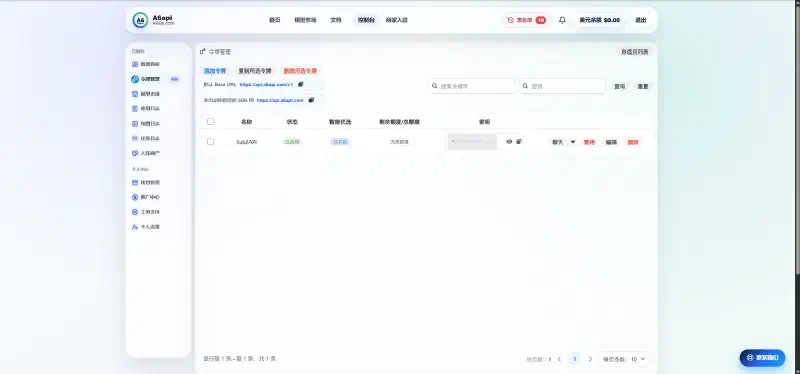Click the key icon beside the 令牌管理 title
The width and height of the screenshot is (800, 374).
(x=203, y=52)
